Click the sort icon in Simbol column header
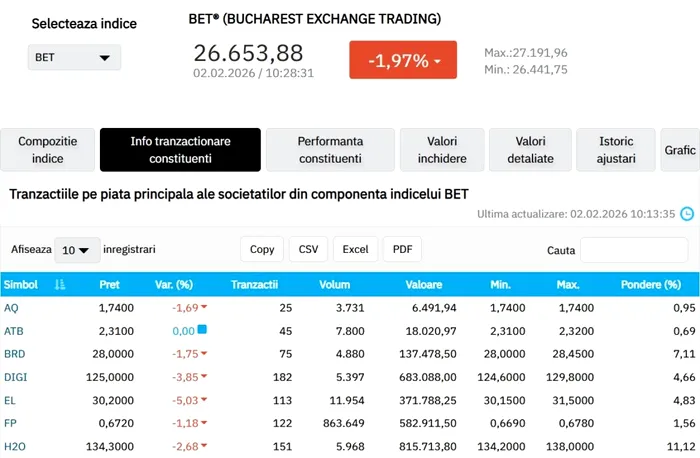 tap(60, 285)
